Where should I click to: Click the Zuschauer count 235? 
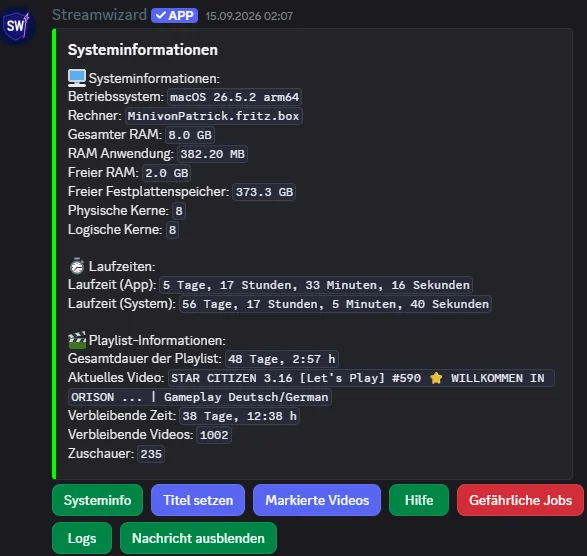pyautogui.click(x=151, y=454)
